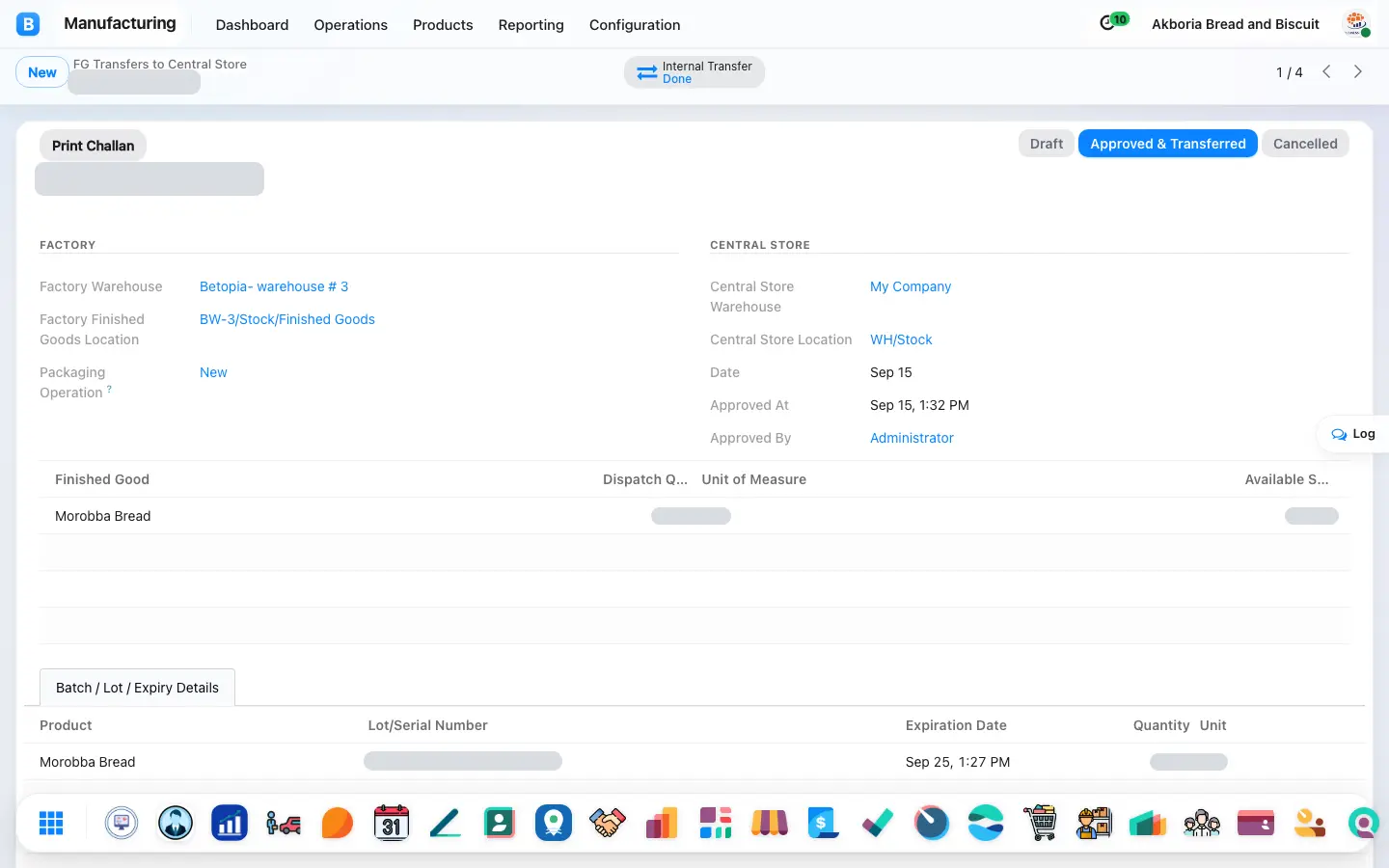The height and width of the screenshot is (868, 1389).
Task: Open the Betopia- warehouse # 3 link
Action: point(274,286)
